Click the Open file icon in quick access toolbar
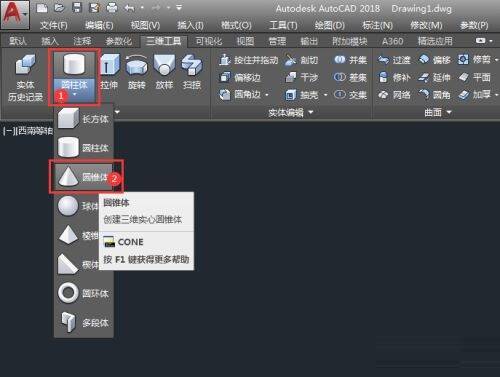 [x=59, y=8]
